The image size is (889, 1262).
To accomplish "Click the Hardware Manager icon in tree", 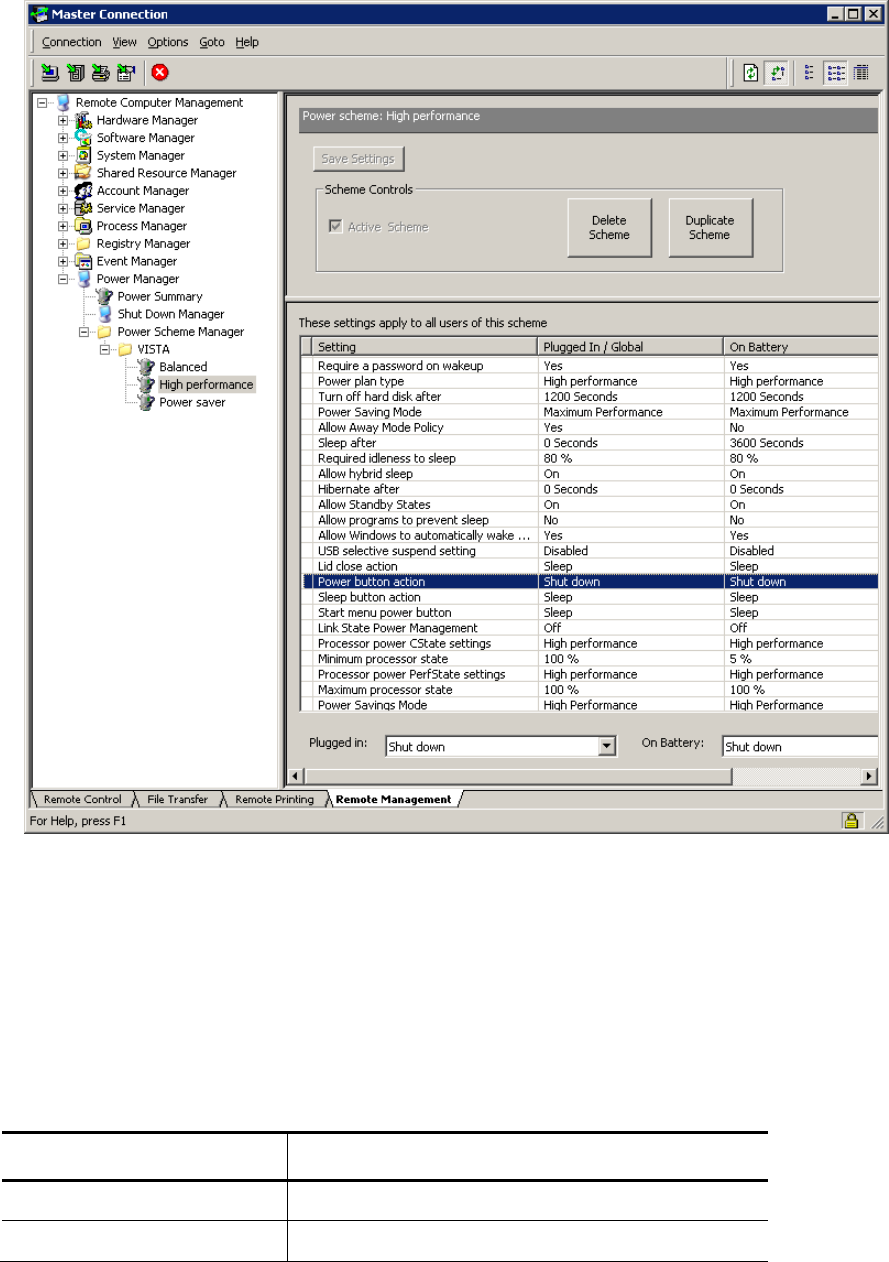I will coord(85,120).
